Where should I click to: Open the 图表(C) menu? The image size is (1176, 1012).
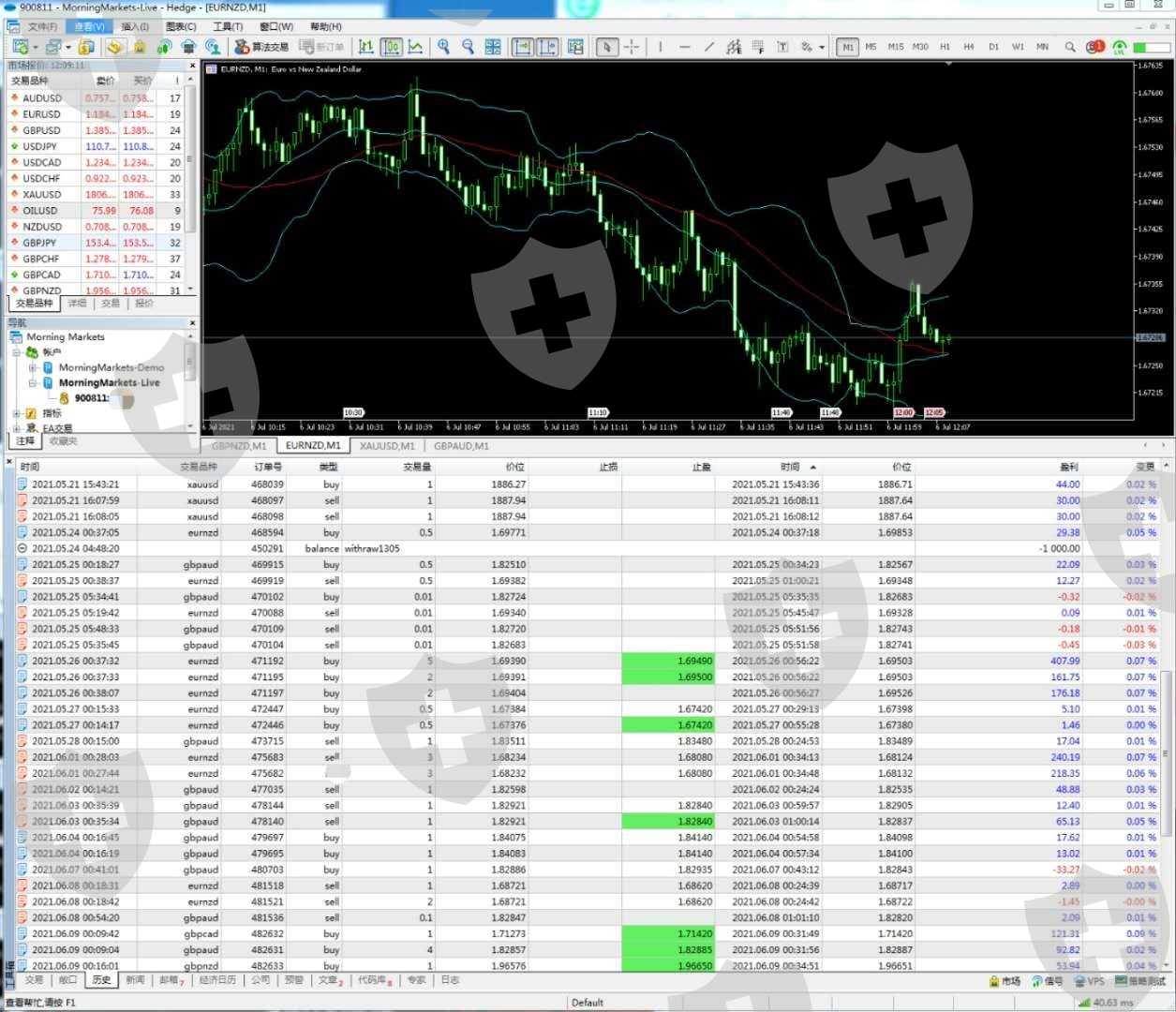click(x=181, y=26)
